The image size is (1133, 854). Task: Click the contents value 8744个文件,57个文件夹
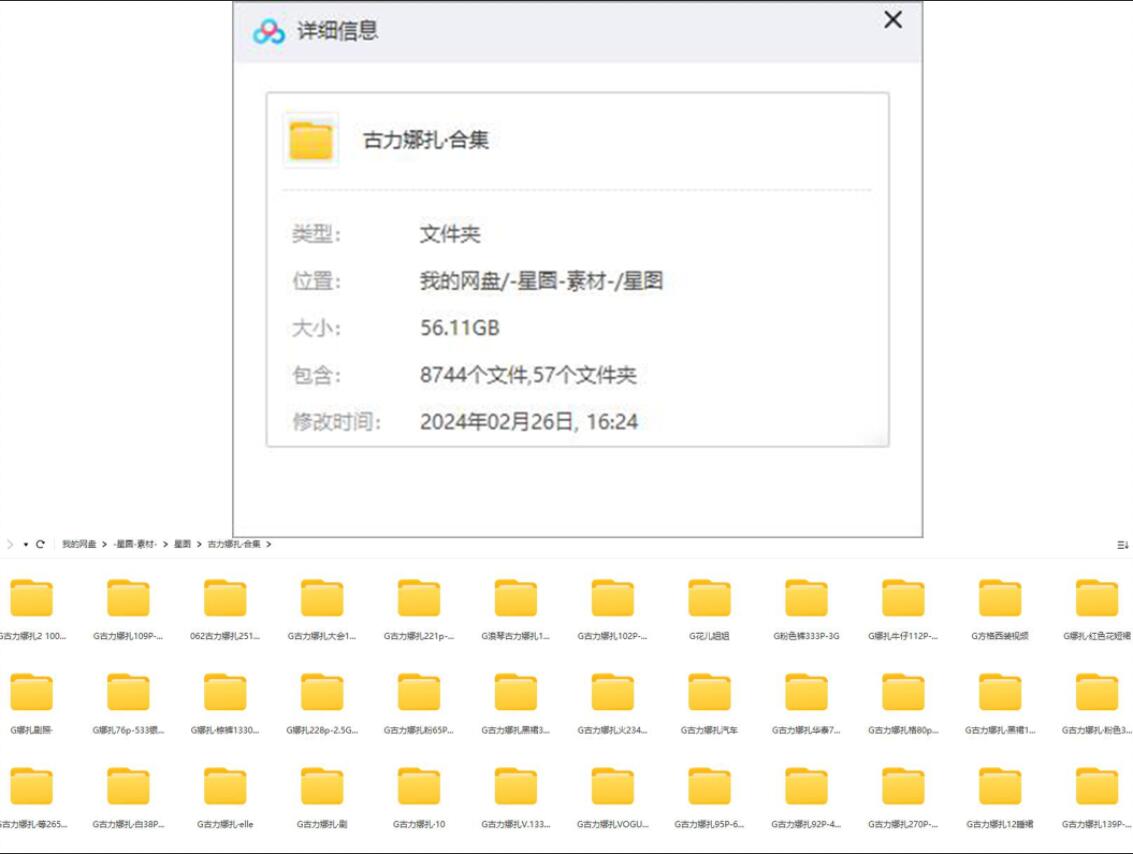click(x=528, y=375)
